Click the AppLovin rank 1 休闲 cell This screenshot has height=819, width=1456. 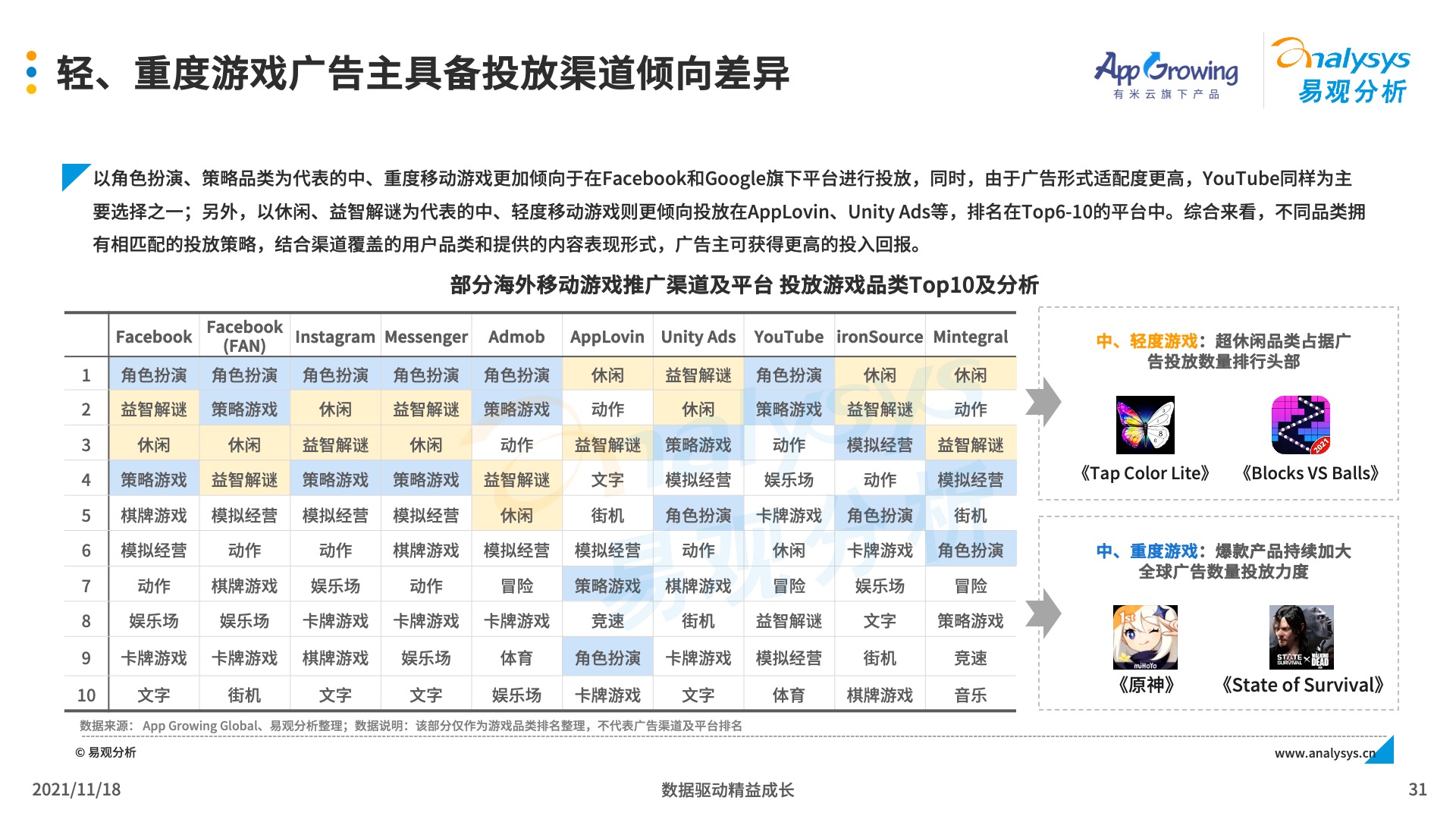point(607,375)
